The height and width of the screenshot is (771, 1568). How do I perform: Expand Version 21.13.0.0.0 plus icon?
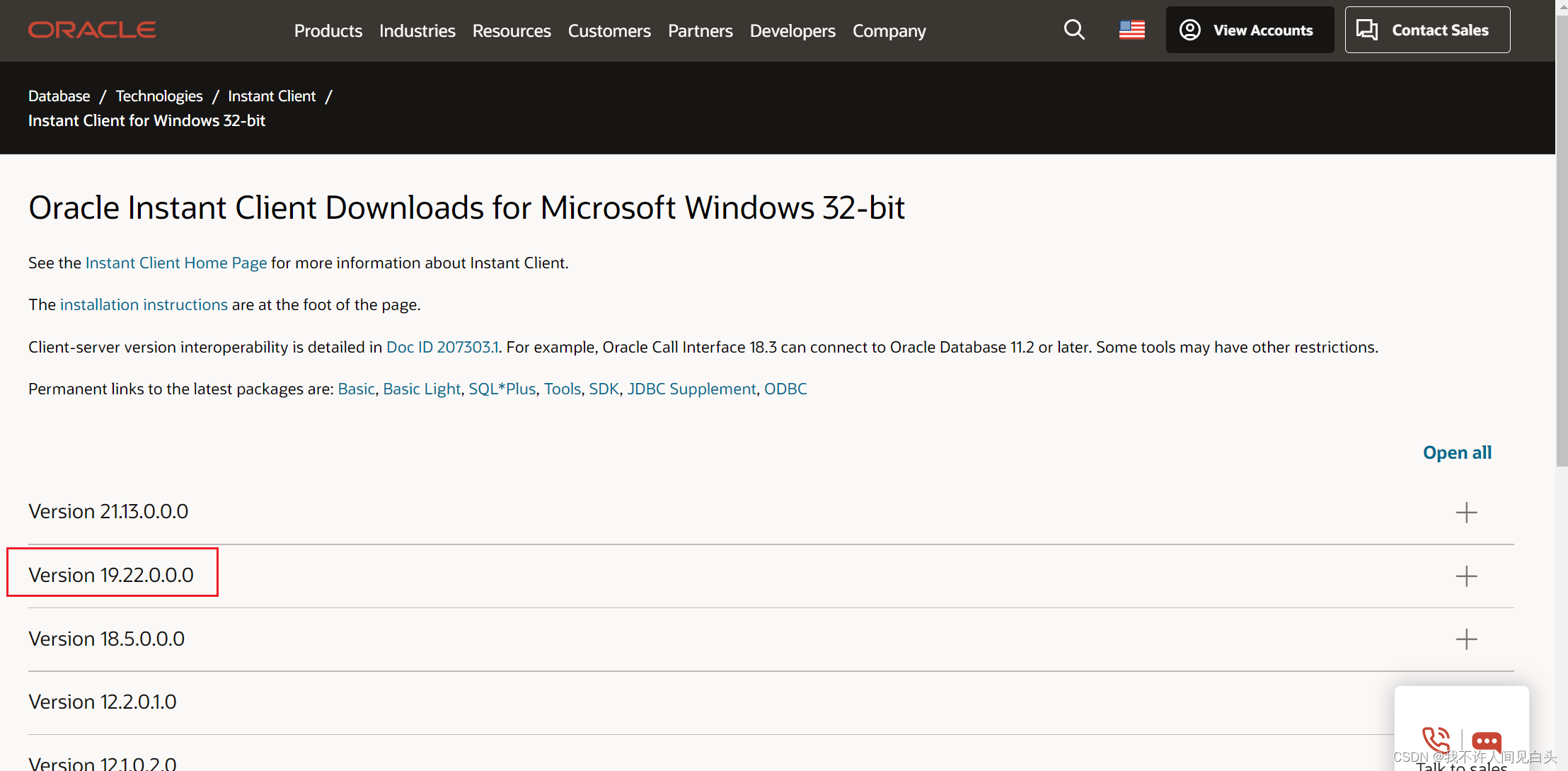(1466, 512)
